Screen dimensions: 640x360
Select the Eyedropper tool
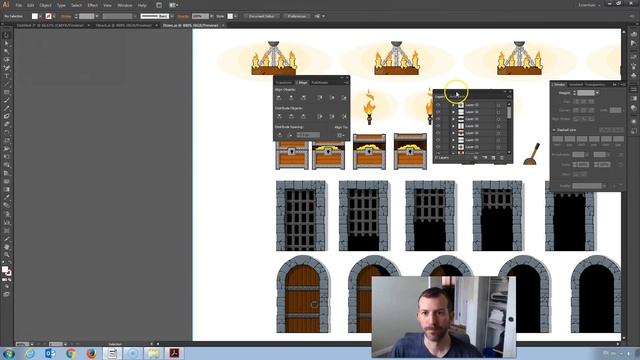tap(6, 198)
